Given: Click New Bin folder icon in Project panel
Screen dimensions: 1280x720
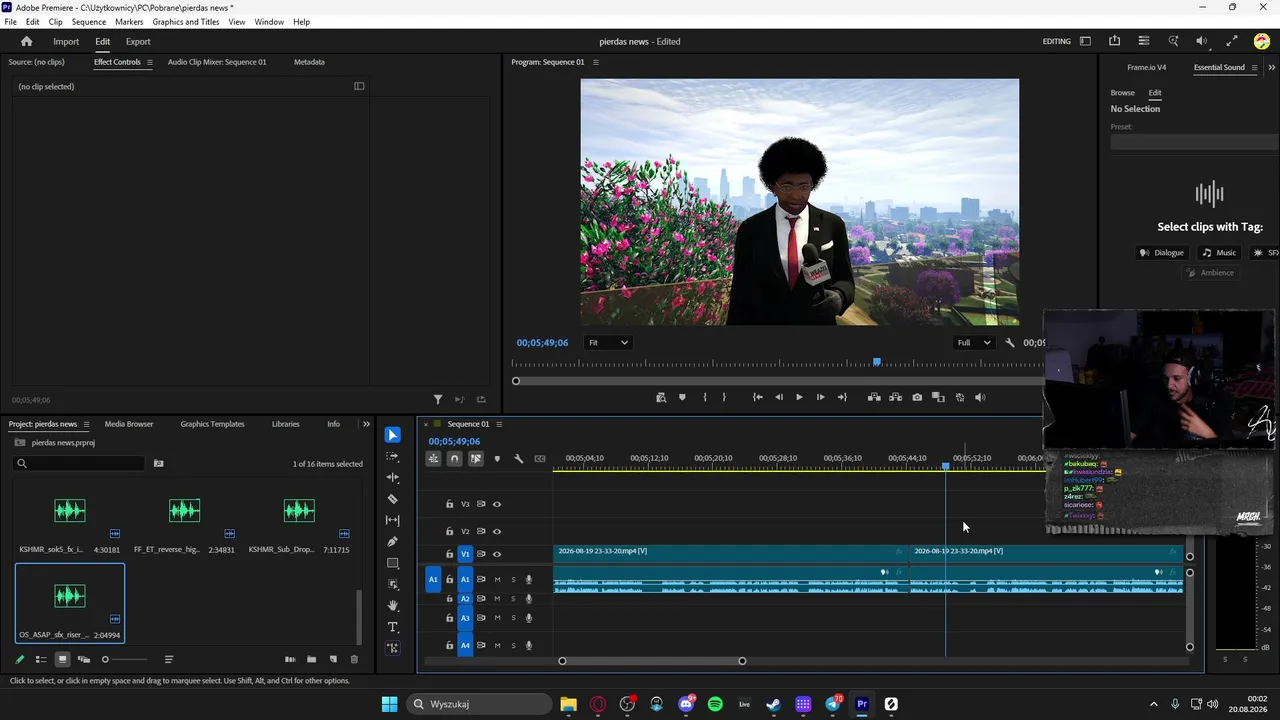Looking at the screenshot, I should click(x=311, y=659).
